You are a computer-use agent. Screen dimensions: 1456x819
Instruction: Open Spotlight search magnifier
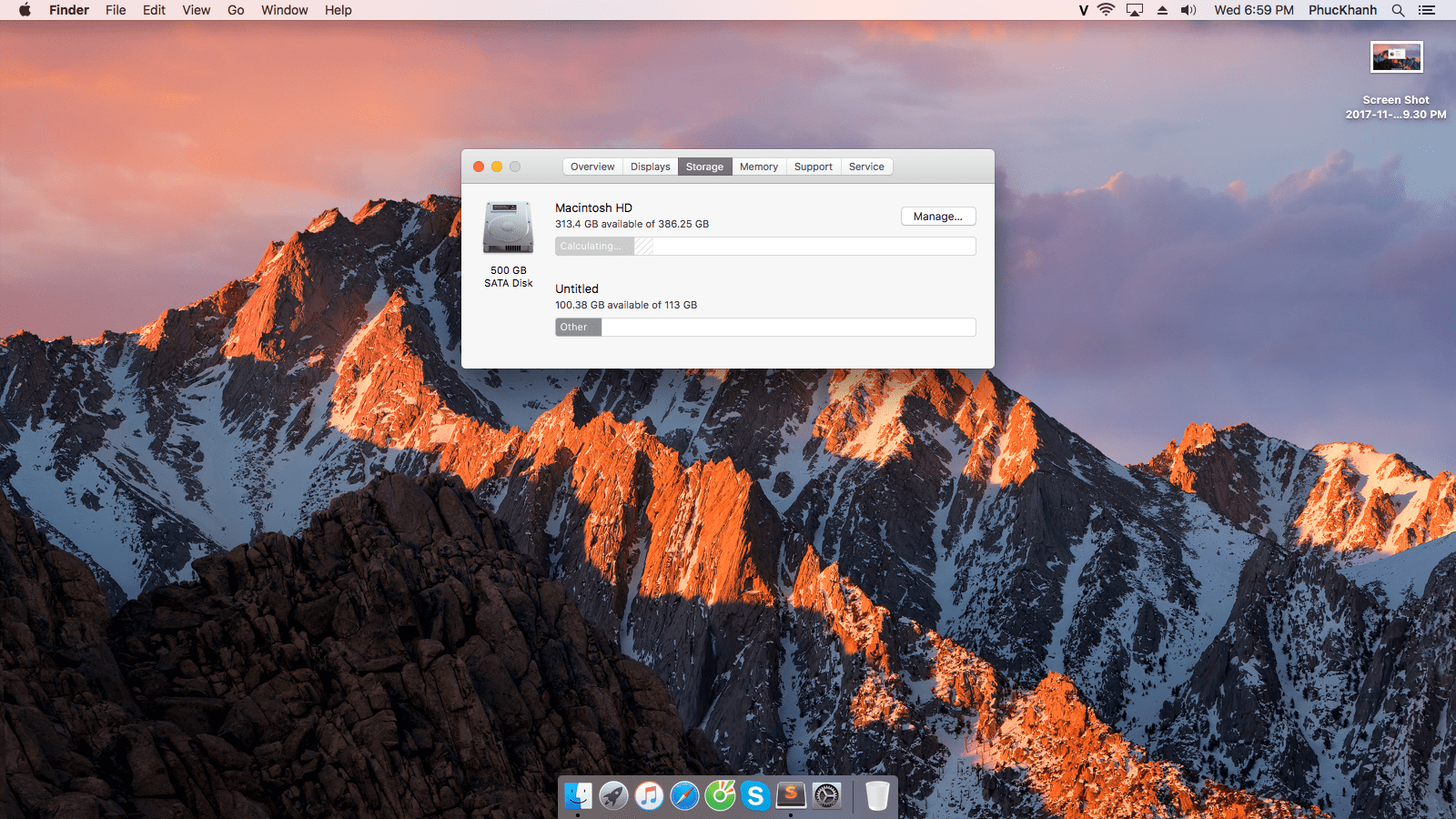[1398, 10]
